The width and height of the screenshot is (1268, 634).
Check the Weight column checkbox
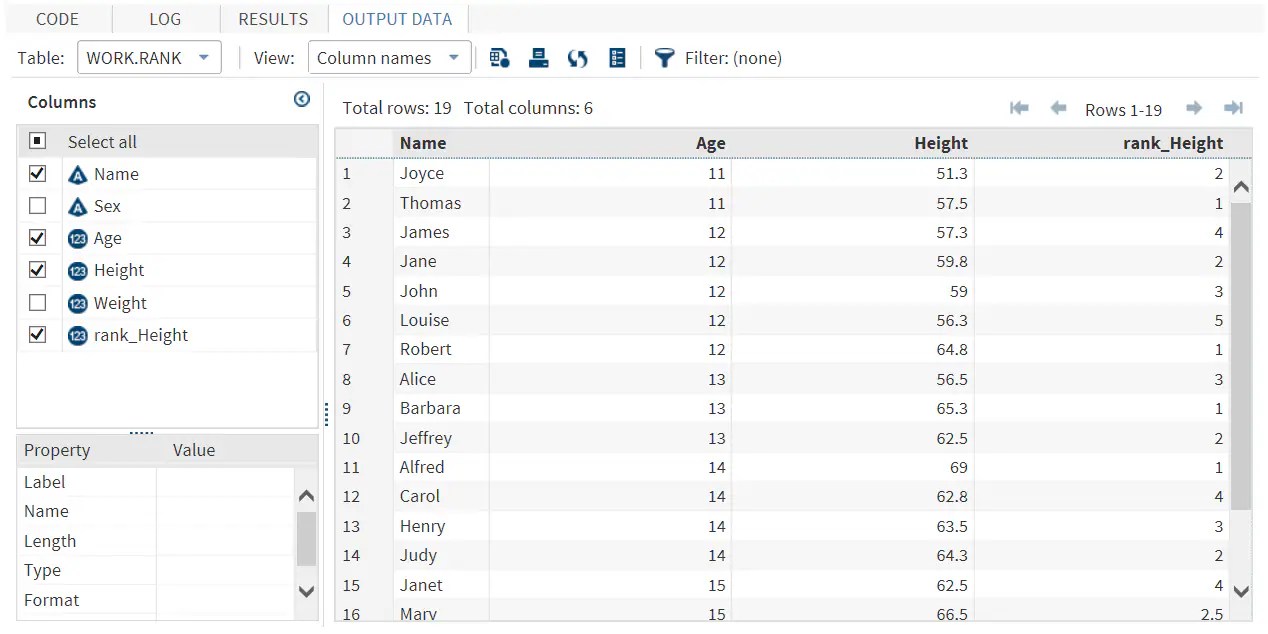(x=38, y=302)
